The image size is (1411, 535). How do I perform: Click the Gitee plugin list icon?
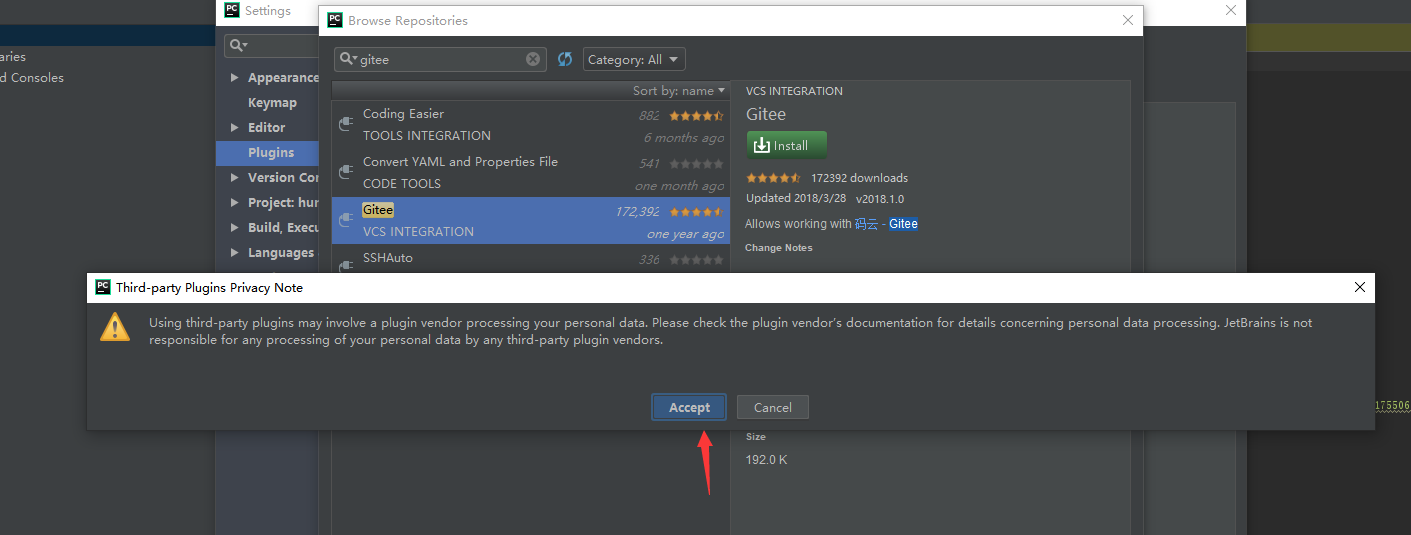(346, 220)
